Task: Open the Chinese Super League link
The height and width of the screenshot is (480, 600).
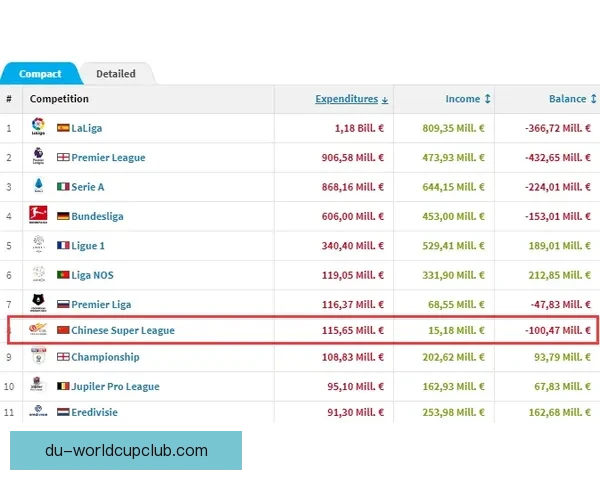Action: tap(123, 330)
